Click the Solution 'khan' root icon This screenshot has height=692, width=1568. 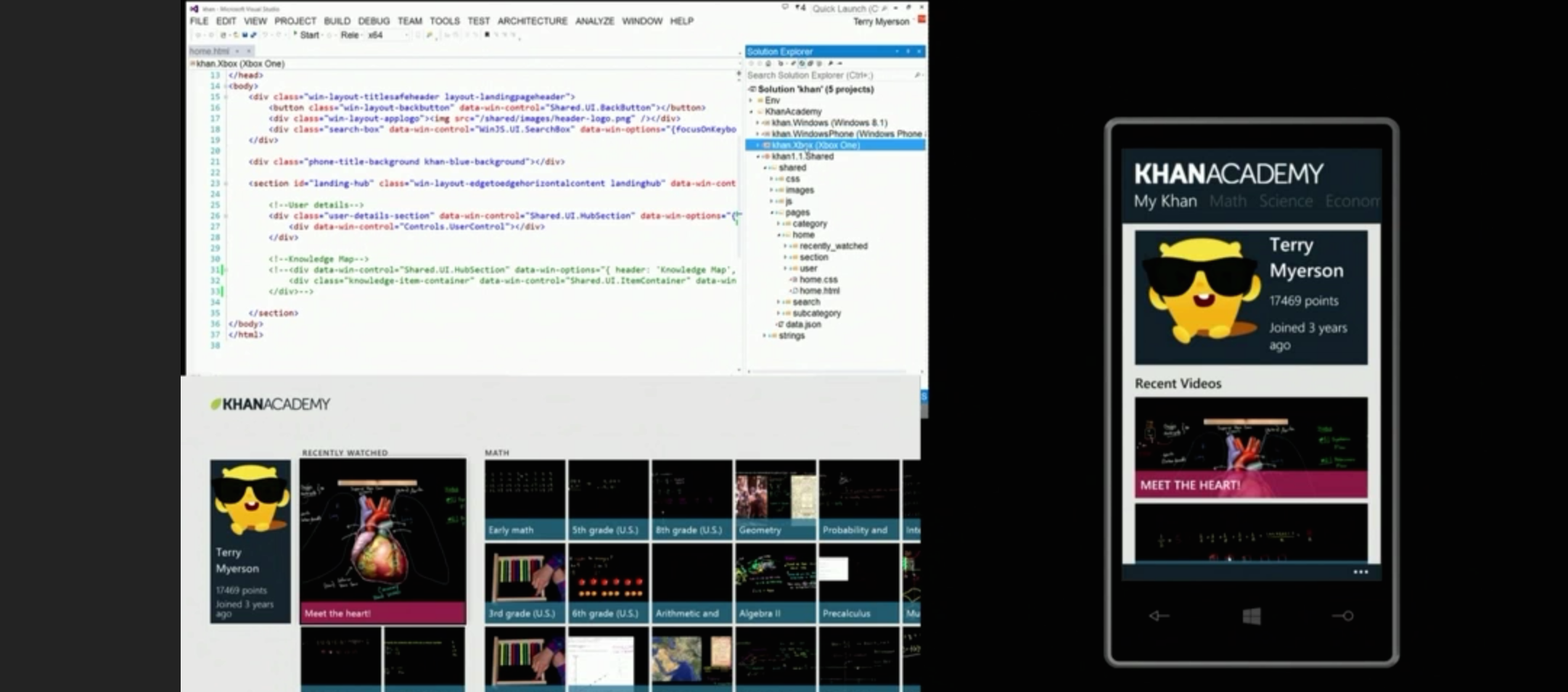pyautogui.click(x=752, y=89)
